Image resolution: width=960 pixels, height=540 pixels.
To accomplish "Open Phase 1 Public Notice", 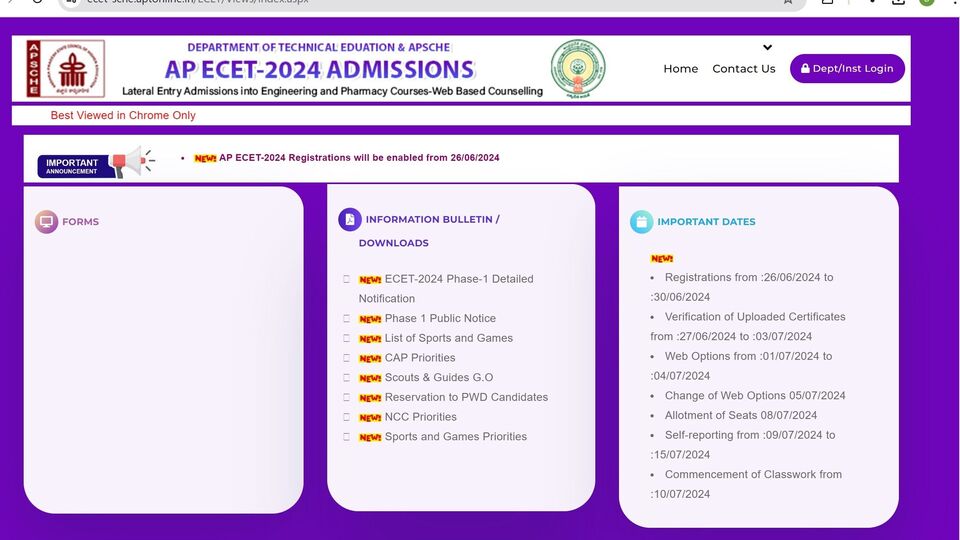I will pos(440,318).
